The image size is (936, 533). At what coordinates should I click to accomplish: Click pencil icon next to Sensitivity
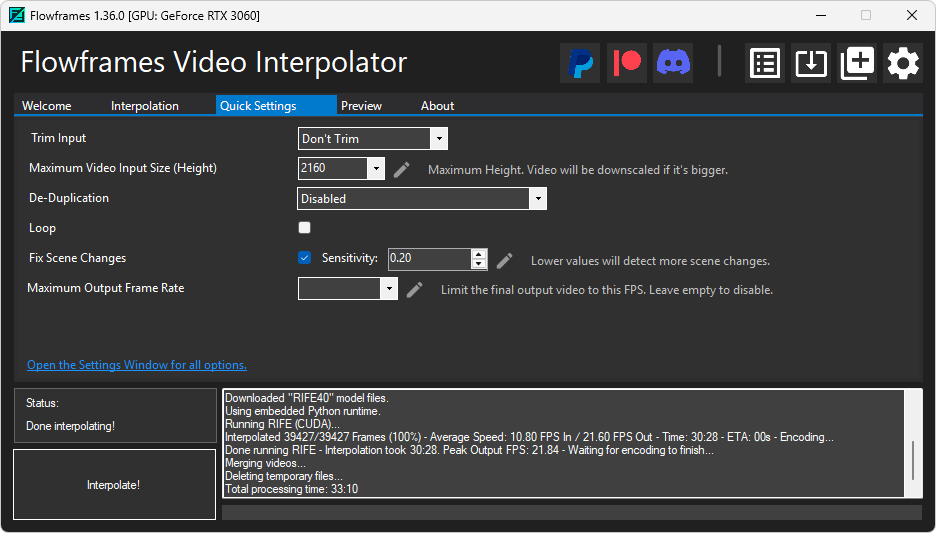point(504,260)
